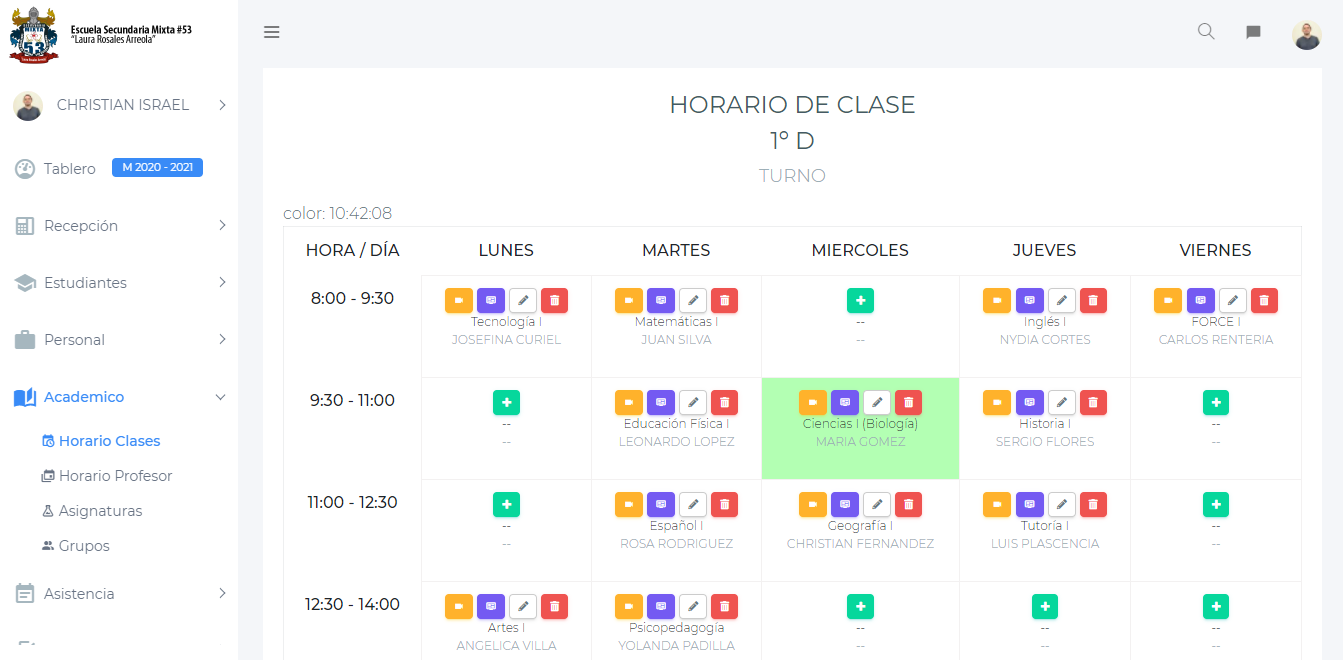Click the purple screen icon for FORCE I

(x=1201, y=300)
